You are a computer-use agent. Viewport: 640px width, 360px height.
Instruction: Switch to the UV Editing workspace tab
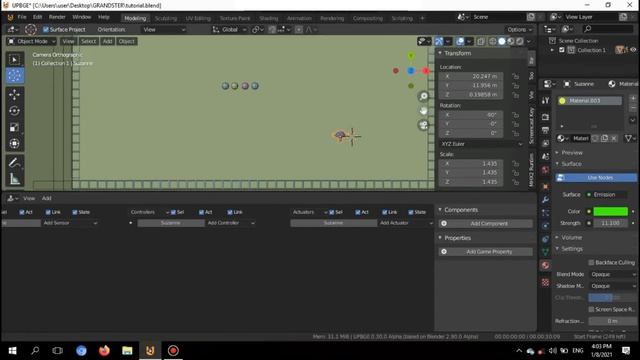(x=198, y=18)
